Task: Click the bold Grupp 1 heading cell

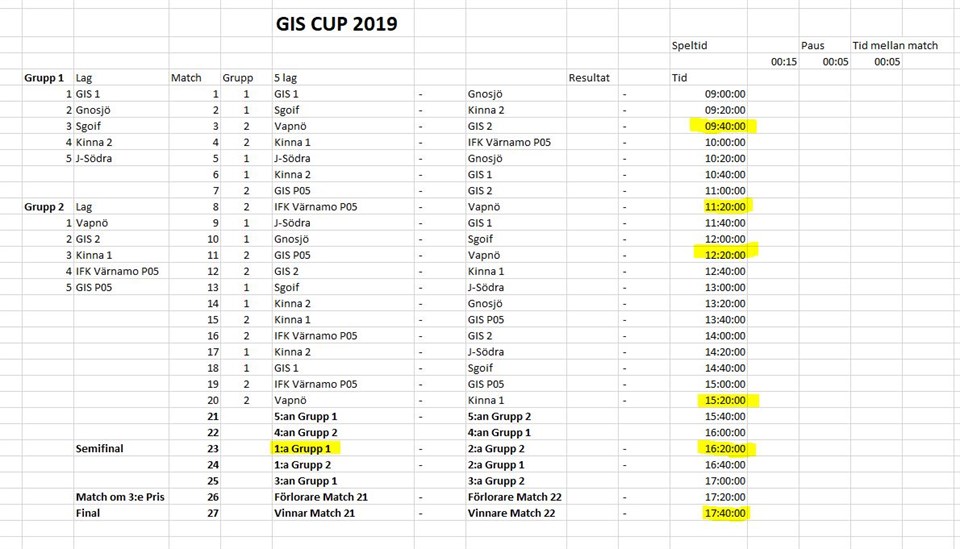Action: tap(44, 77)
